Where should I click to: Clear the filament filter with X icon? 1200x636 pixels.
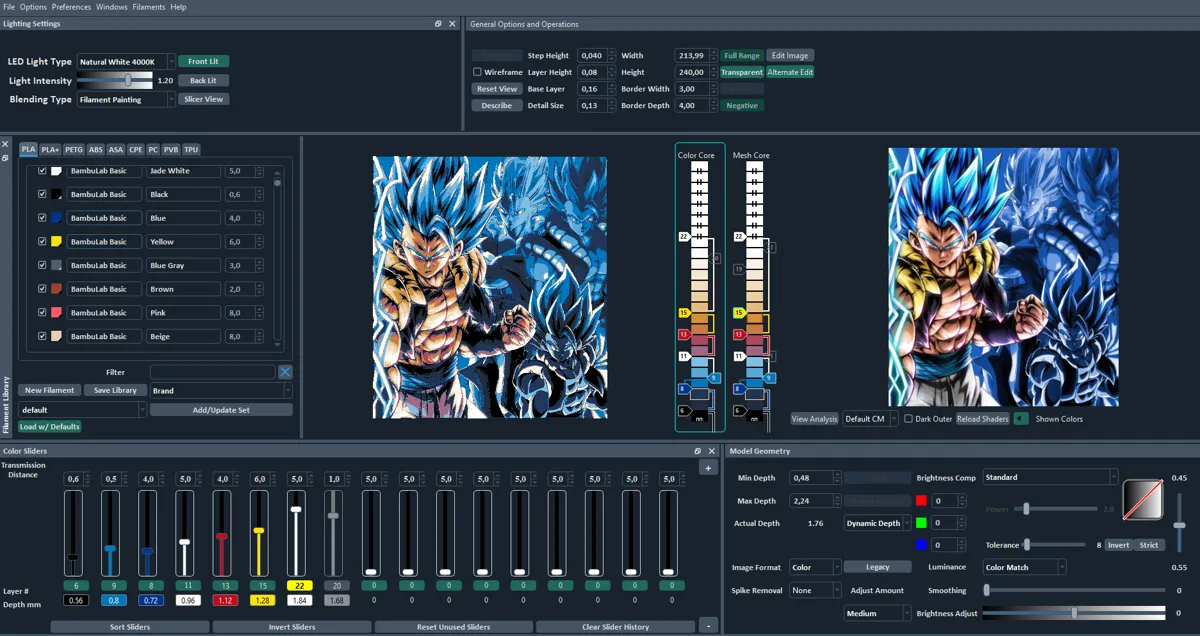point(285,372)
